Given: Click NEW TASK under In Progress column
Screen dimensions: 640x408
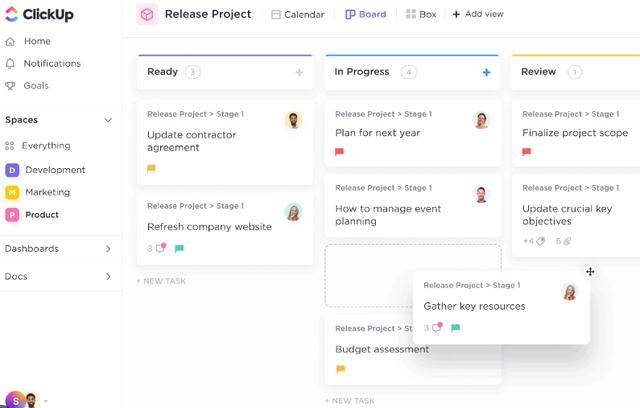Looking at the screenshot, I should pos(350,401).
